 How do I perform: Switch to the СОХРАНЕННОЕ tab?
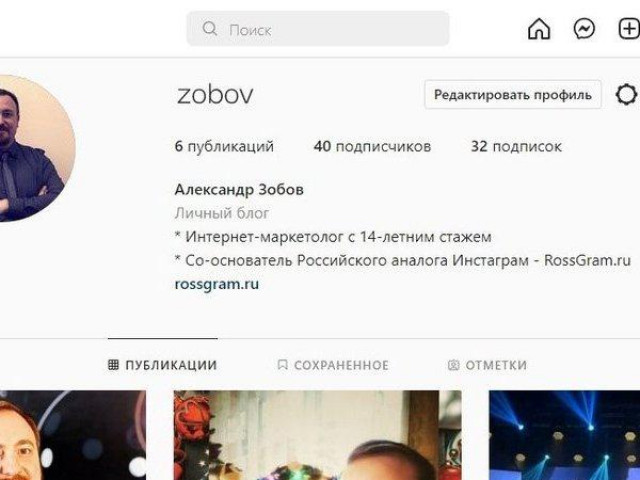click(x=333, y=364)
